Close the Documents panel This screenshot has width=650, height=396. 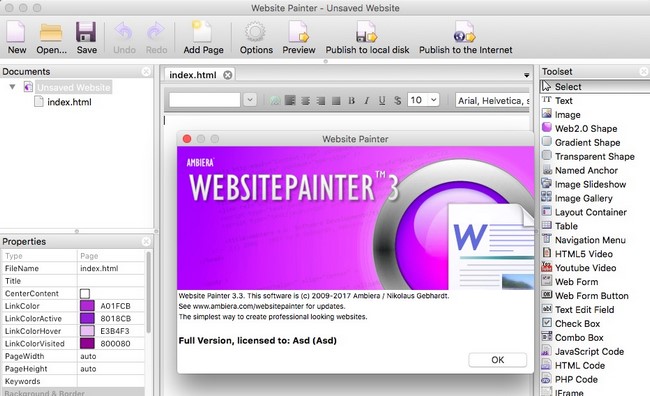click(146, 72)
